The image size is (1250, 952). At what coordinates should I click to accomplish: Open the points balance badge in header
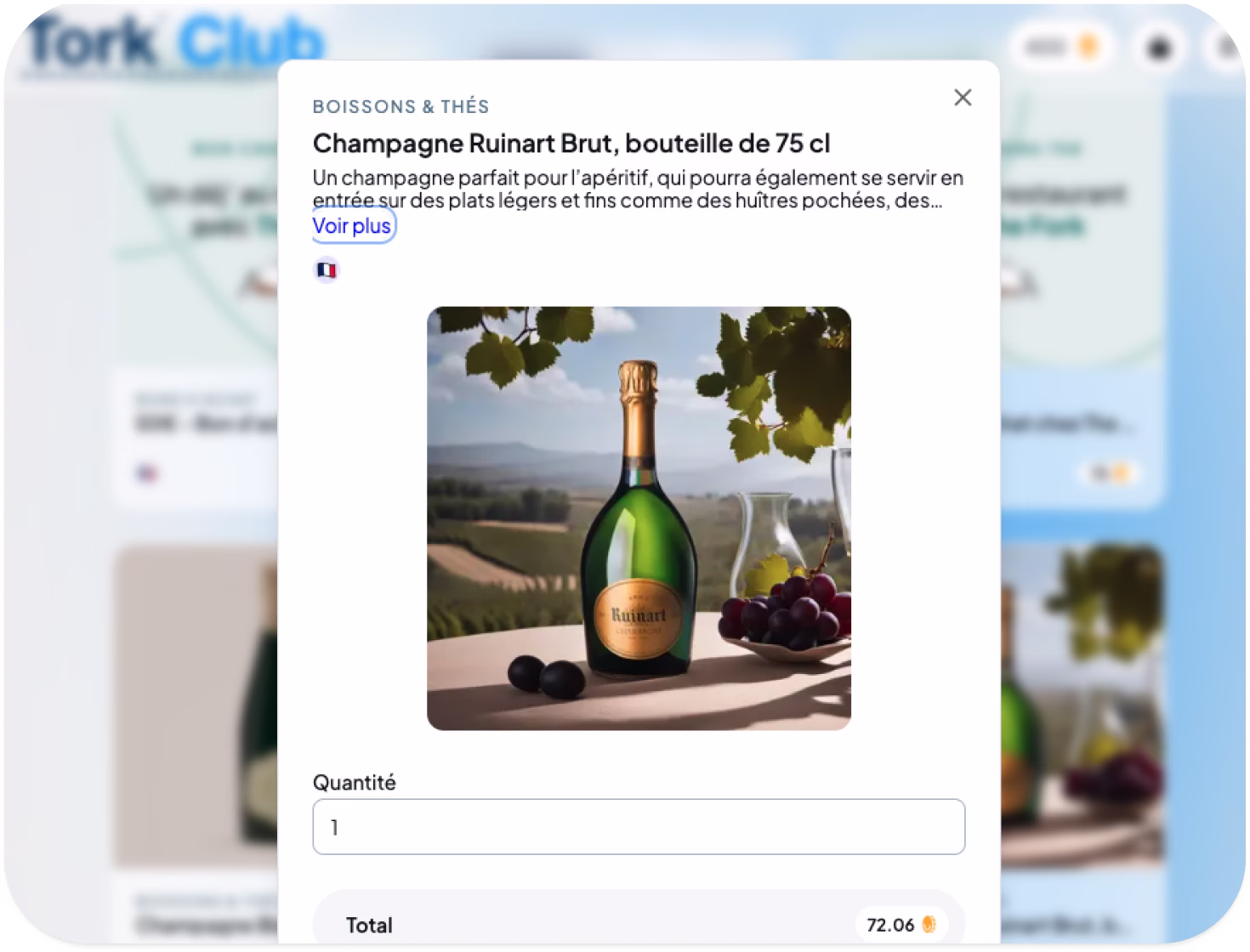(x=1060, y=46)
